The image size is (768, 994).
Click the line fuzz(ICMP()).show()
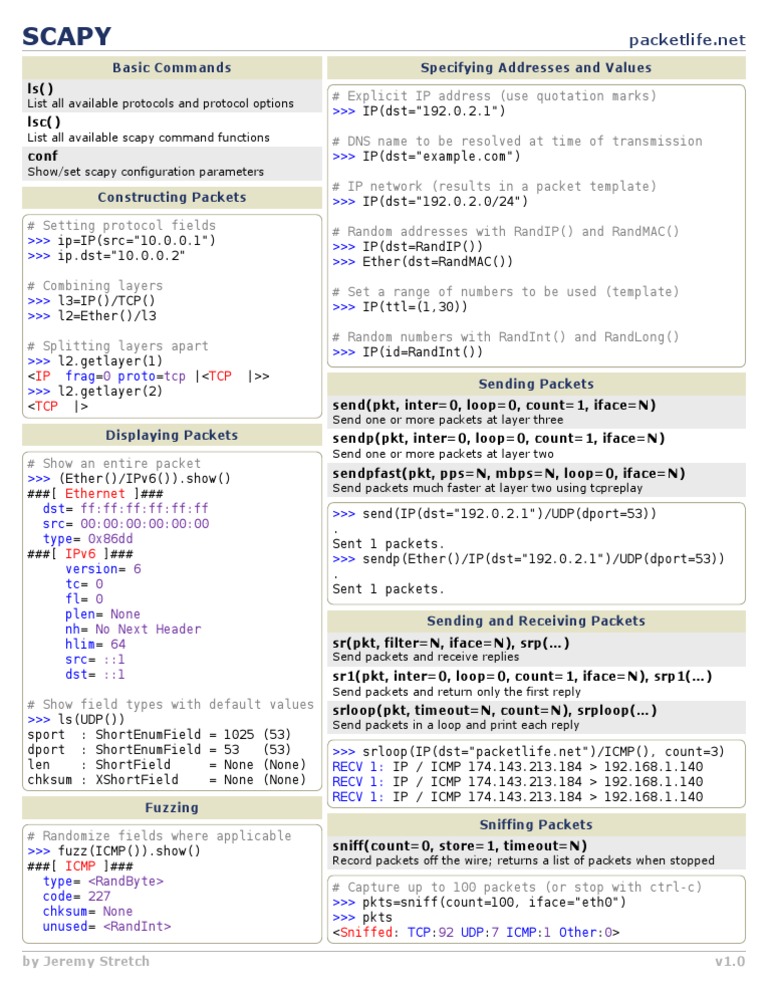(x=114, y=851)
